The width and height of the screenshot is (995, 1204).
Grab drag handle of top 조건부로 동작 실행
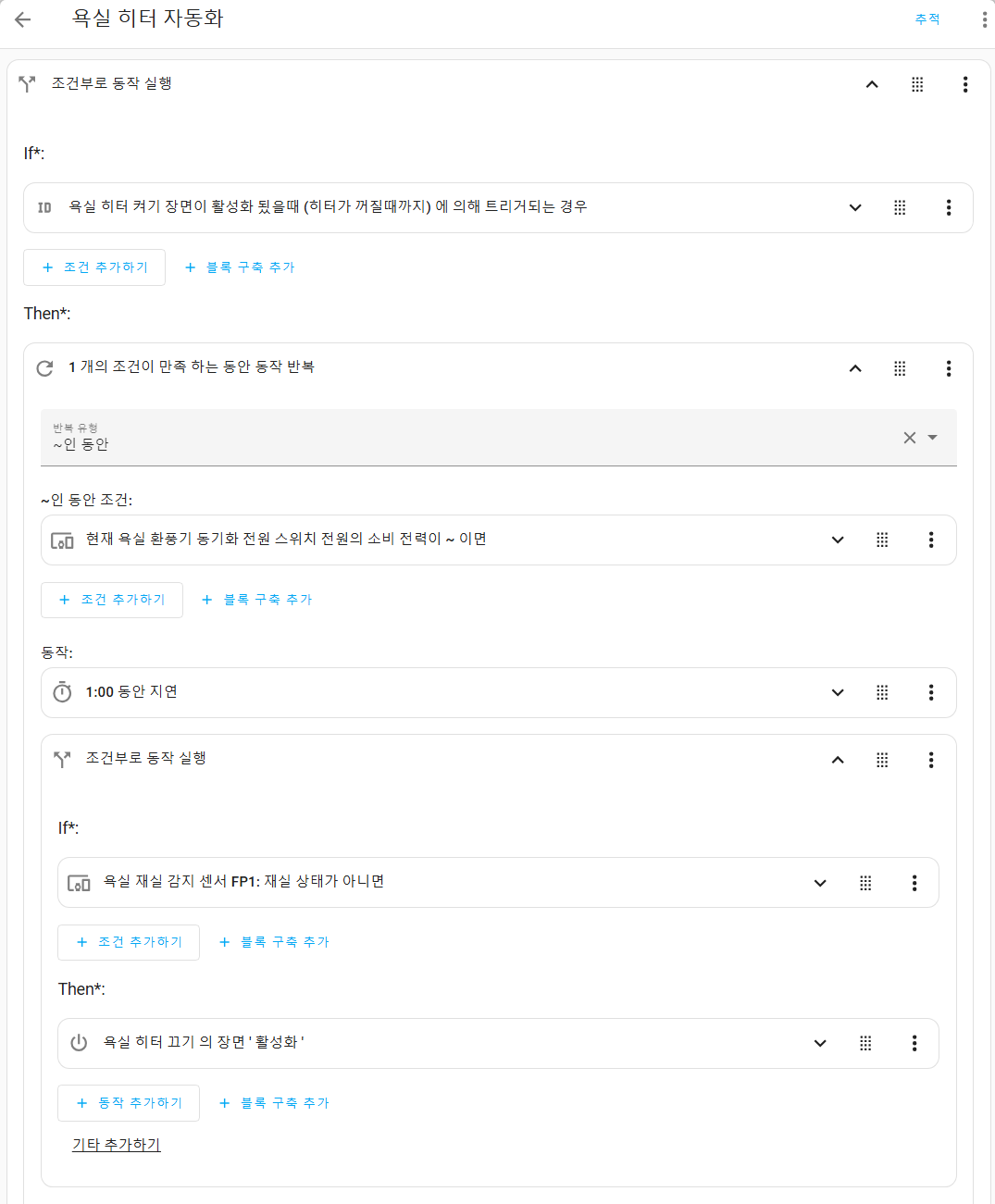click(x=917, y=84)
